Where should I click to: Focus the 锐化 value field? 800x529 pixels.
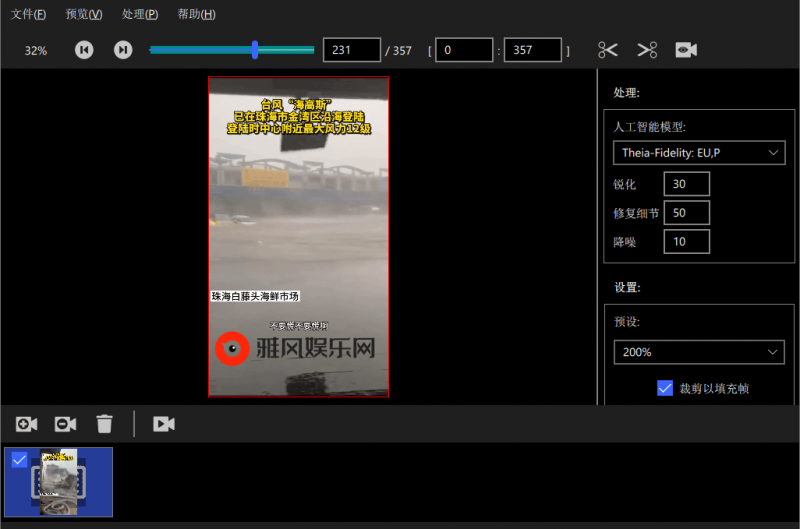[686, 184]
